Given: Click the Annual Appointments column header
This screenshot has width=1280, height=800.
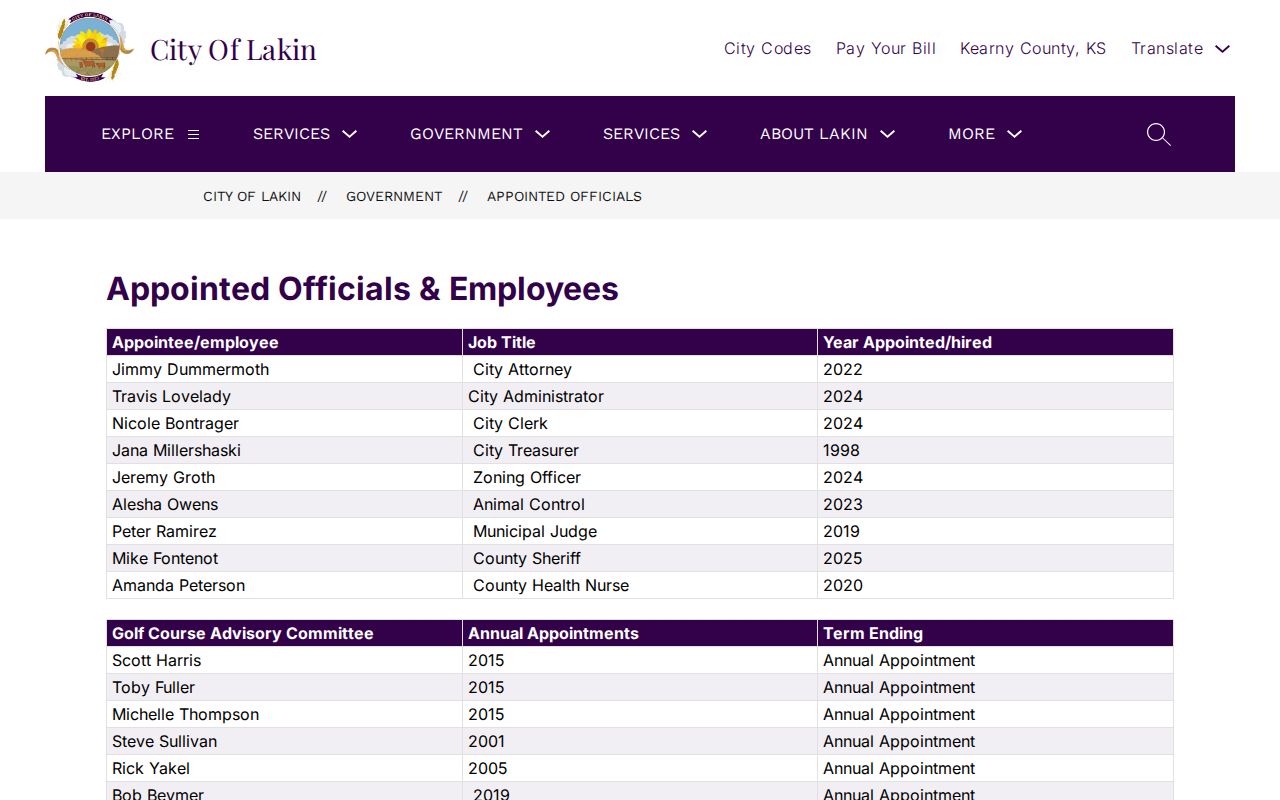Looking at the screenshot, I should pos(640,633).
